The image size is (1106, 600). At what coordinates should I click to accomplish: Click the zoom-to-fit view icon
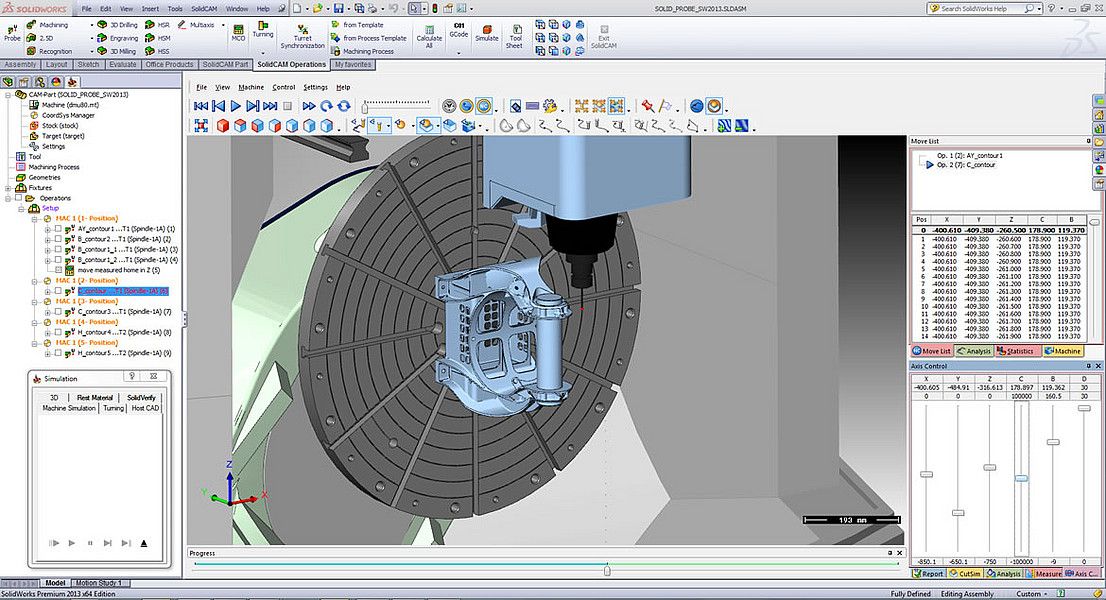[202, 125]
